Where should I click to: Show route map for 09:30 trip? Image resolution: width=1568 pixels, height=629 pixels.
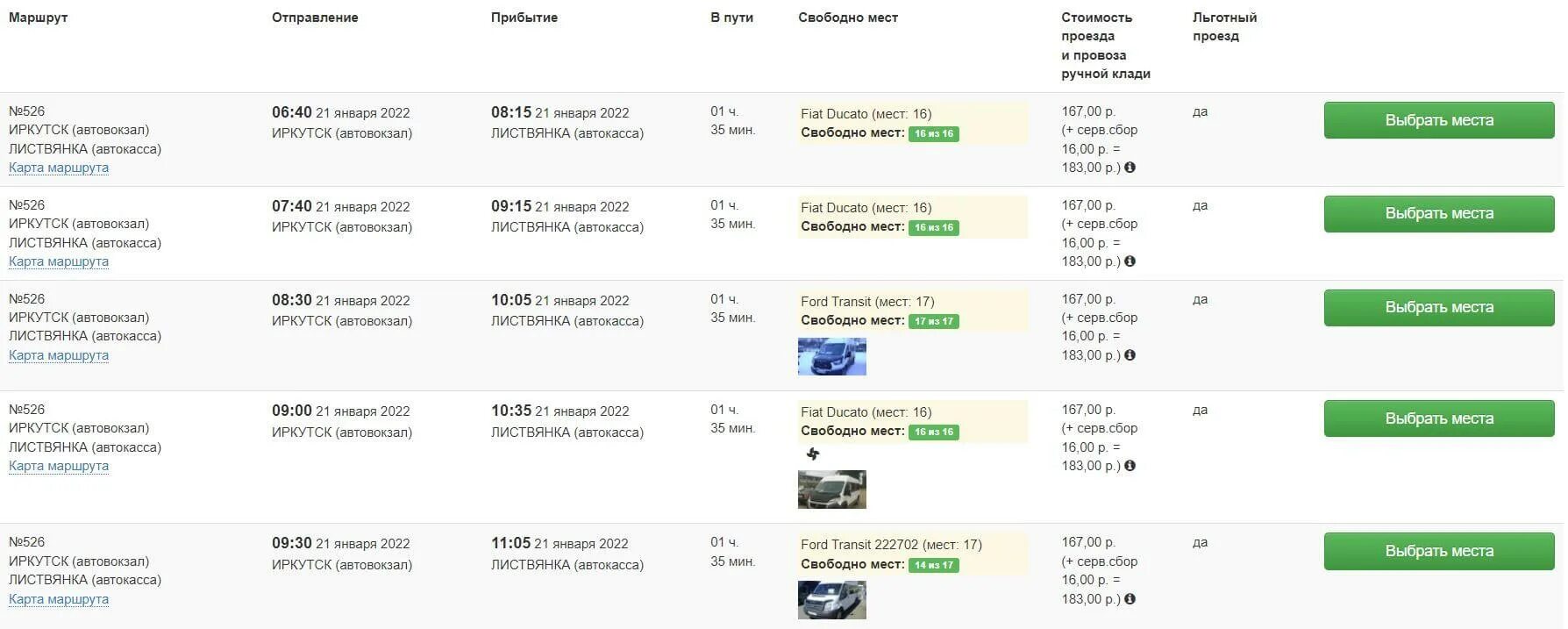click(x=59, y=599)
